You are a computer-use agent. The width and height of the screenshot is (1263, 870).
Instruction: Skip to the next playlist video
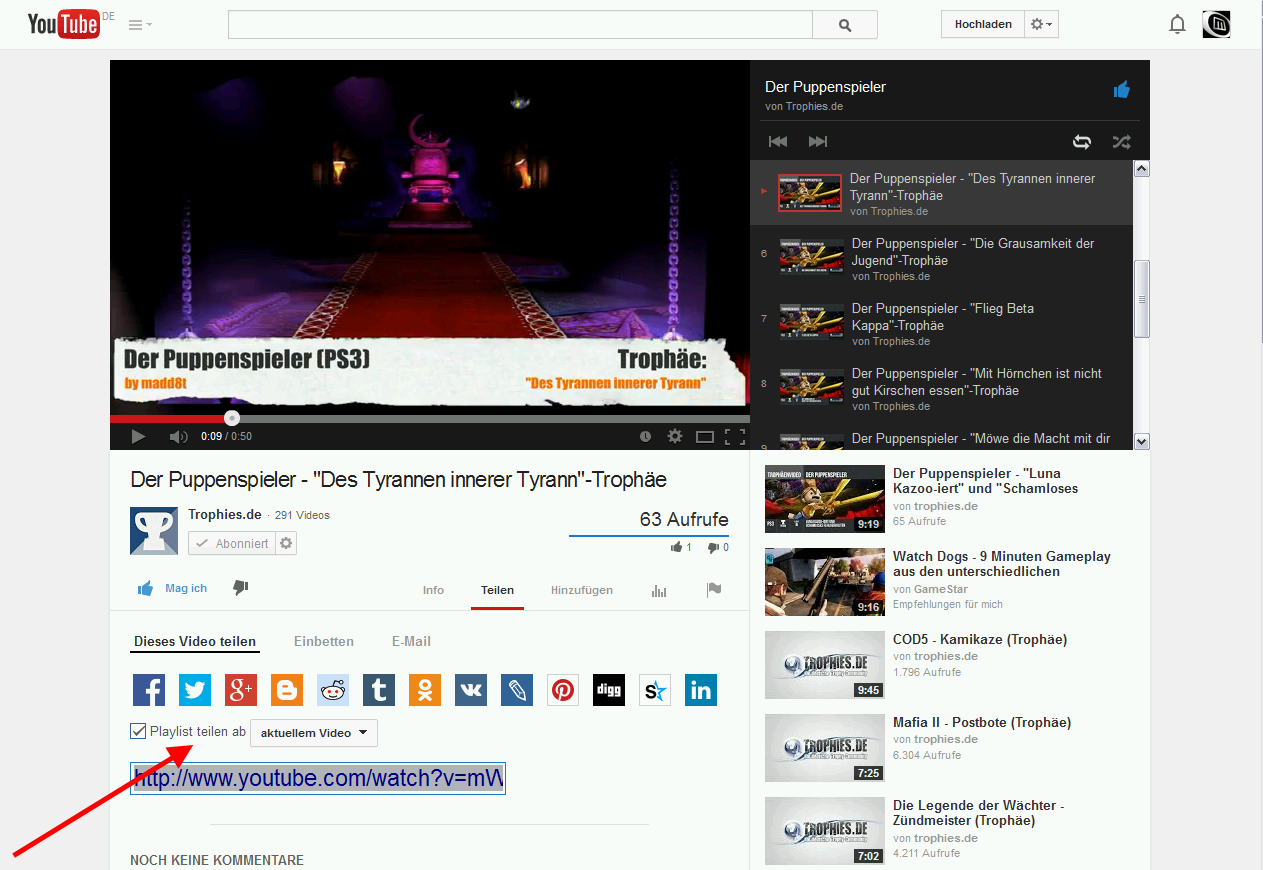point(817,141)
